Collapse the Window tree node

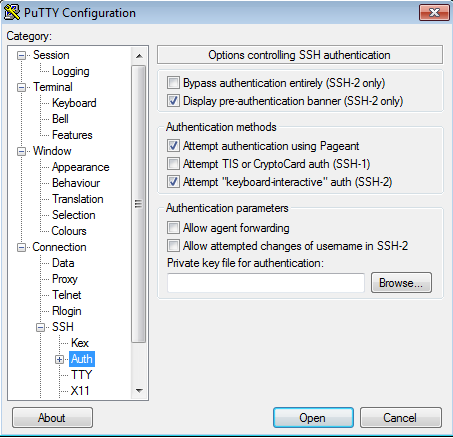pos(21,151)
